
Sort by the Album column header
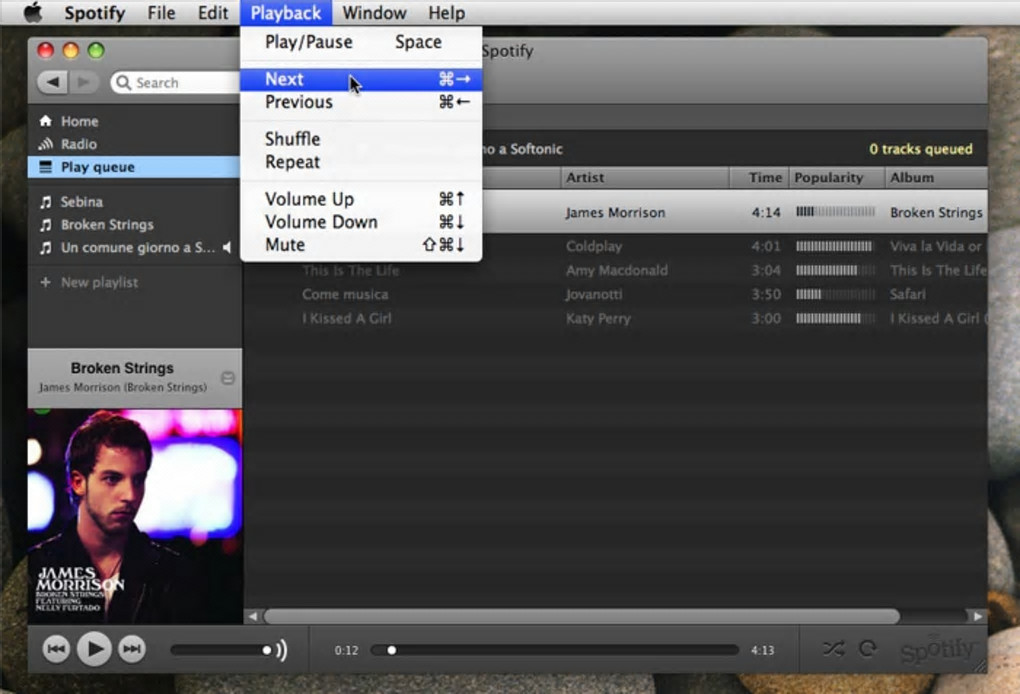click(936, 178)
